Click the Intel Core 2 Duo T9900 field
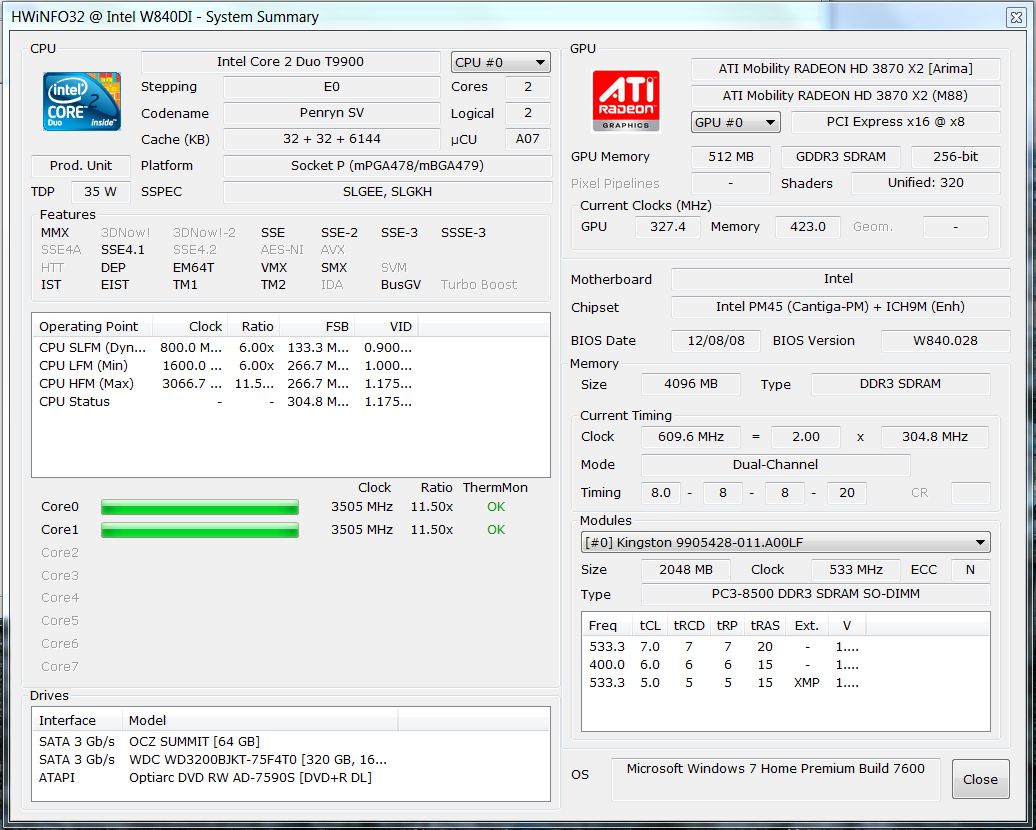Screen dimensions: 1036x830 [291, 62]
